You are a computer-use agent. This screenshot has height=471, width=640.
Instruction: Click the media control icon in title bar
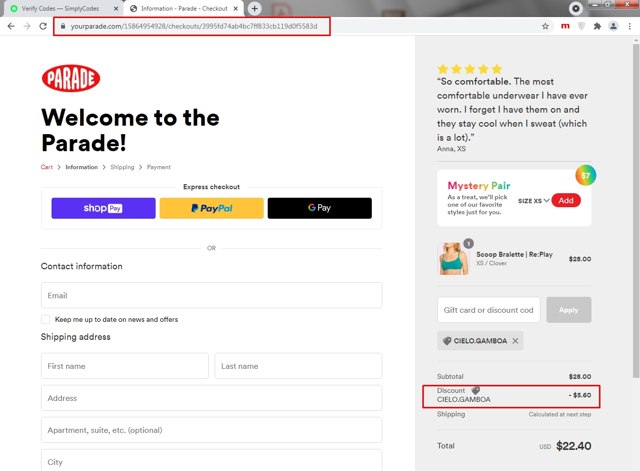click(x=576, y=8)
